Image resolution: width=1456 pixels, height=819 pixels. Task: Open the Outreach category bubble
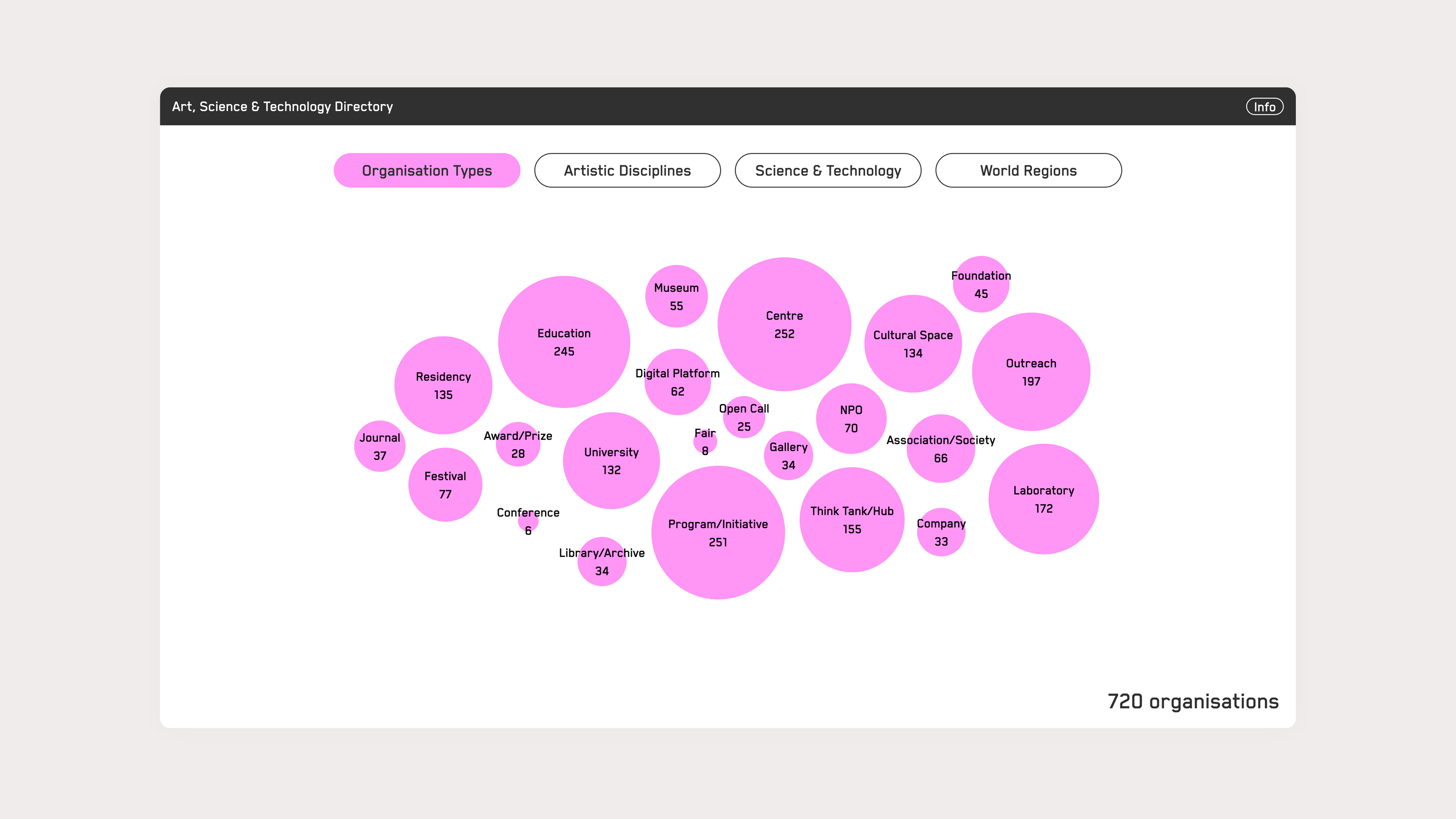[1031, 372]
